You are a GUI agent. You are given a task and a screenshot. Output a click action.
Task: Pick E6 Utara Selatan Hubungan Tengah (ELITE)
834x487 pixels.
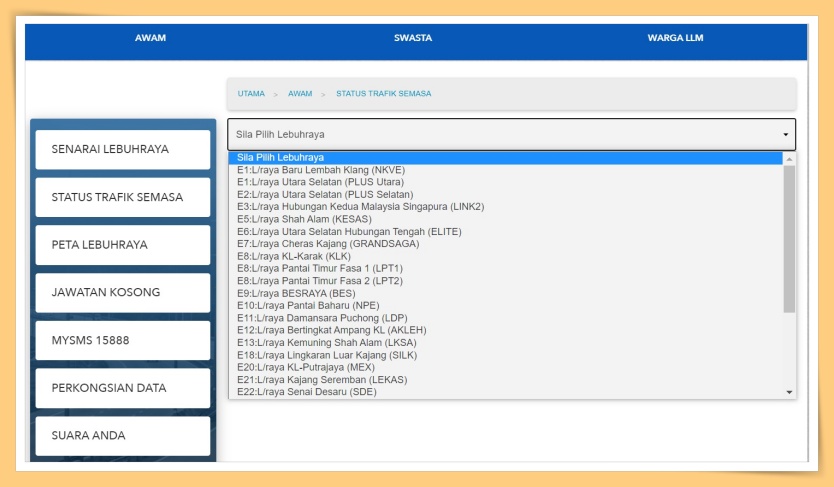505,232
